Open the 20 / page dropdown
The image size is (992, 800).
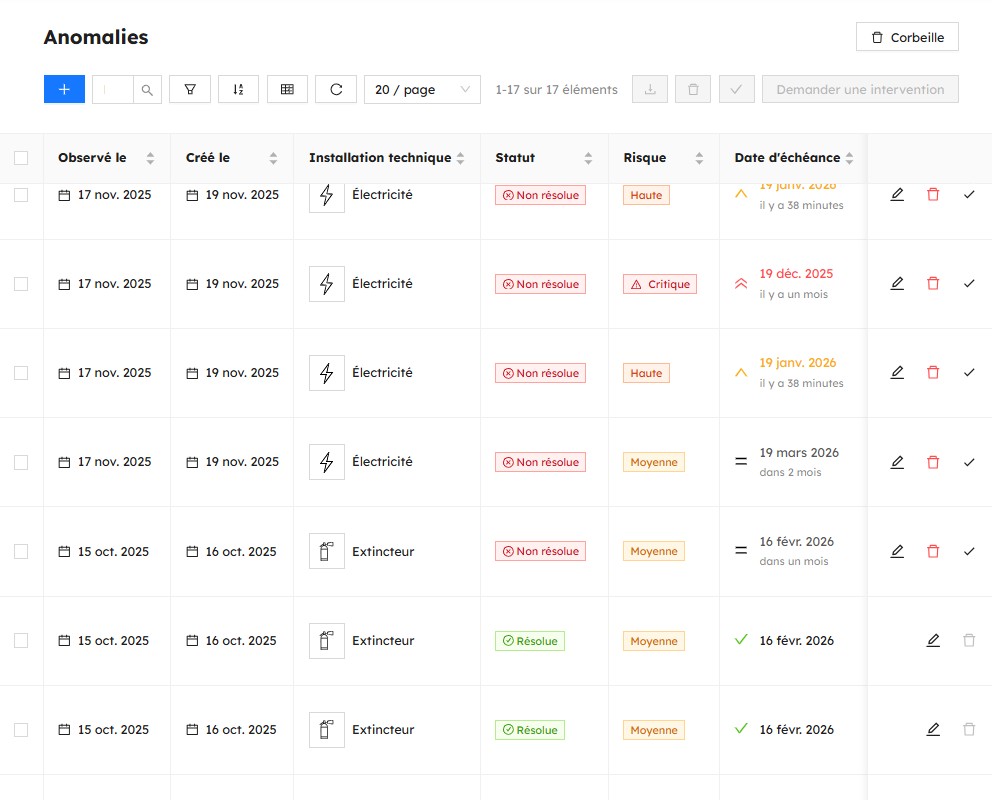pos(422,89)
